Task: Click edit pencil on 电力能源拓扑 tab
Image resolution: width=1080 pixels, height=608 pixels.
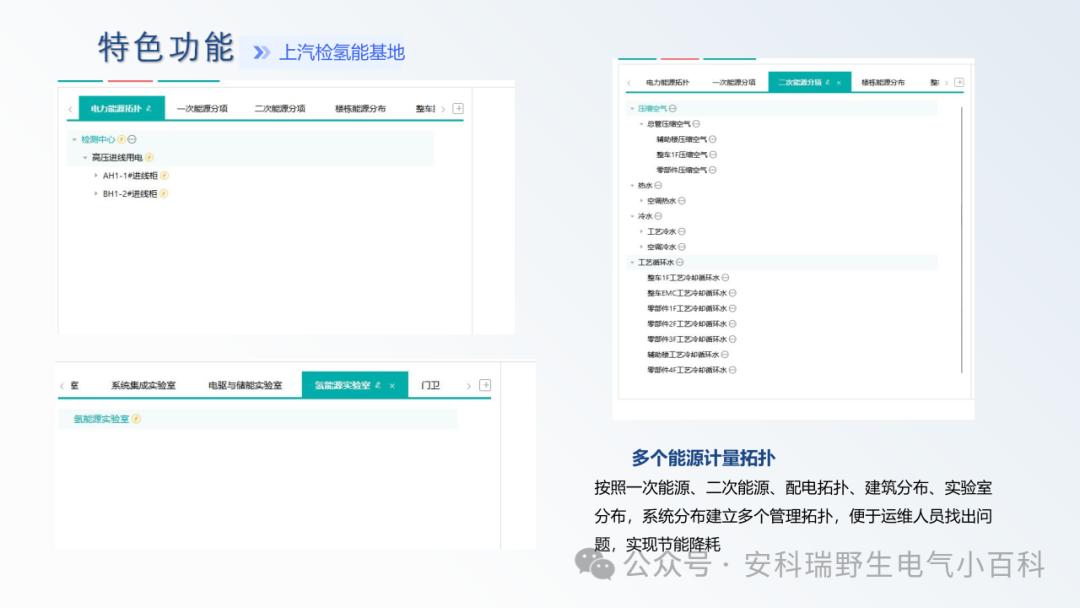Action: pyautogui.click(x=149, y=108)
